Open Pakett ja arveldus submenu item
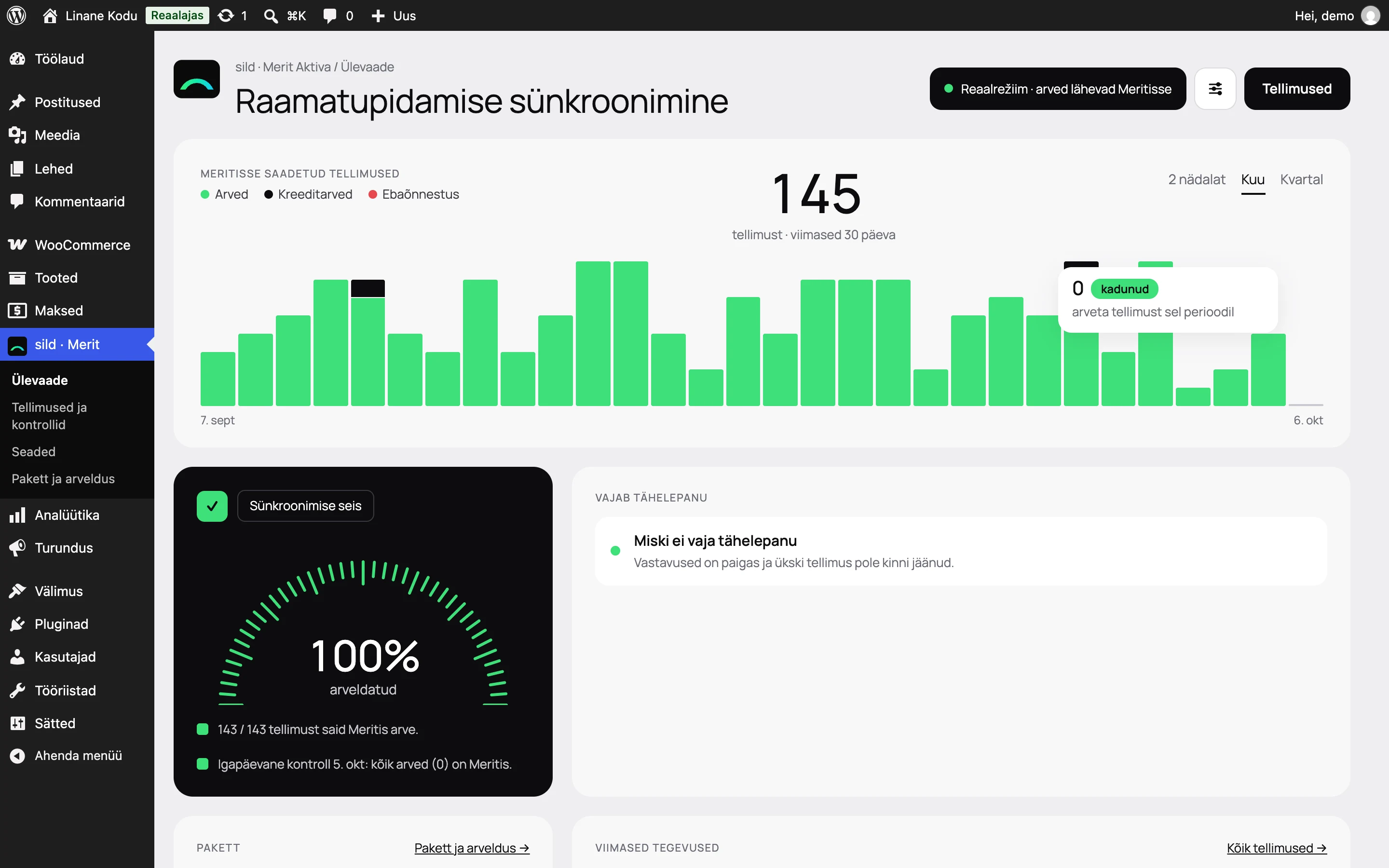The width and height of the screenshot is (1389, 868). coord(77,479)
